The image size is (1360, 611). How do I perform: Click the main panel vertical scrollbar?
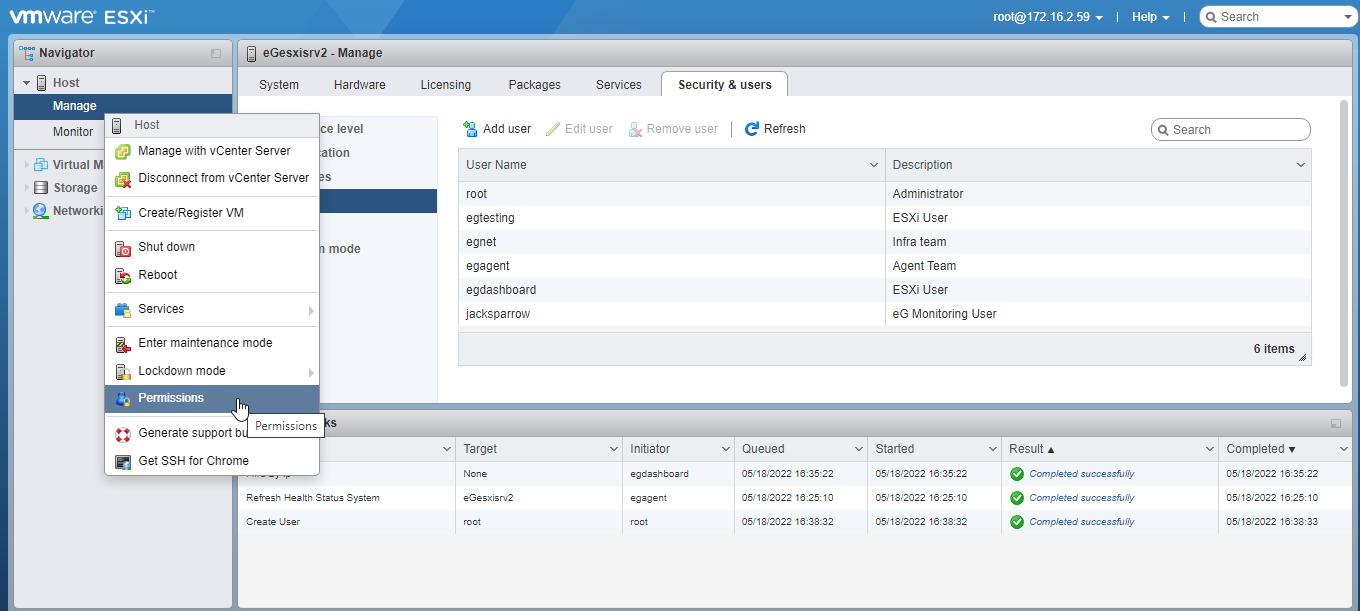pos(1343,243)
